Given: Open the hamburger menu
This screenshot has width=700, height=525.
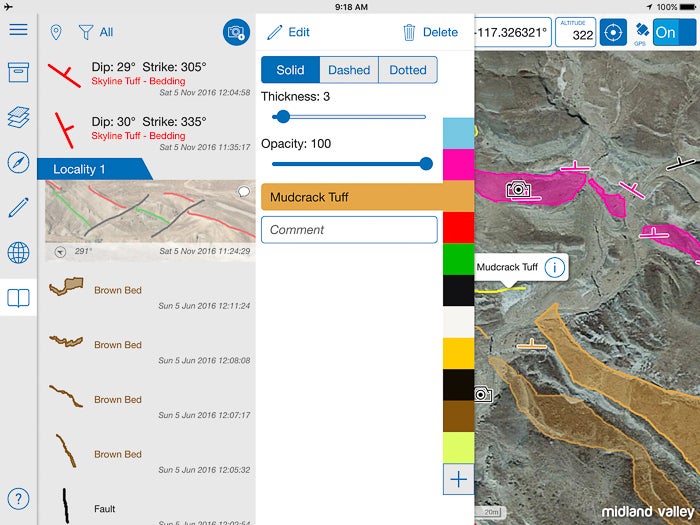Looking at the screenshot, I should pos(18,29).
